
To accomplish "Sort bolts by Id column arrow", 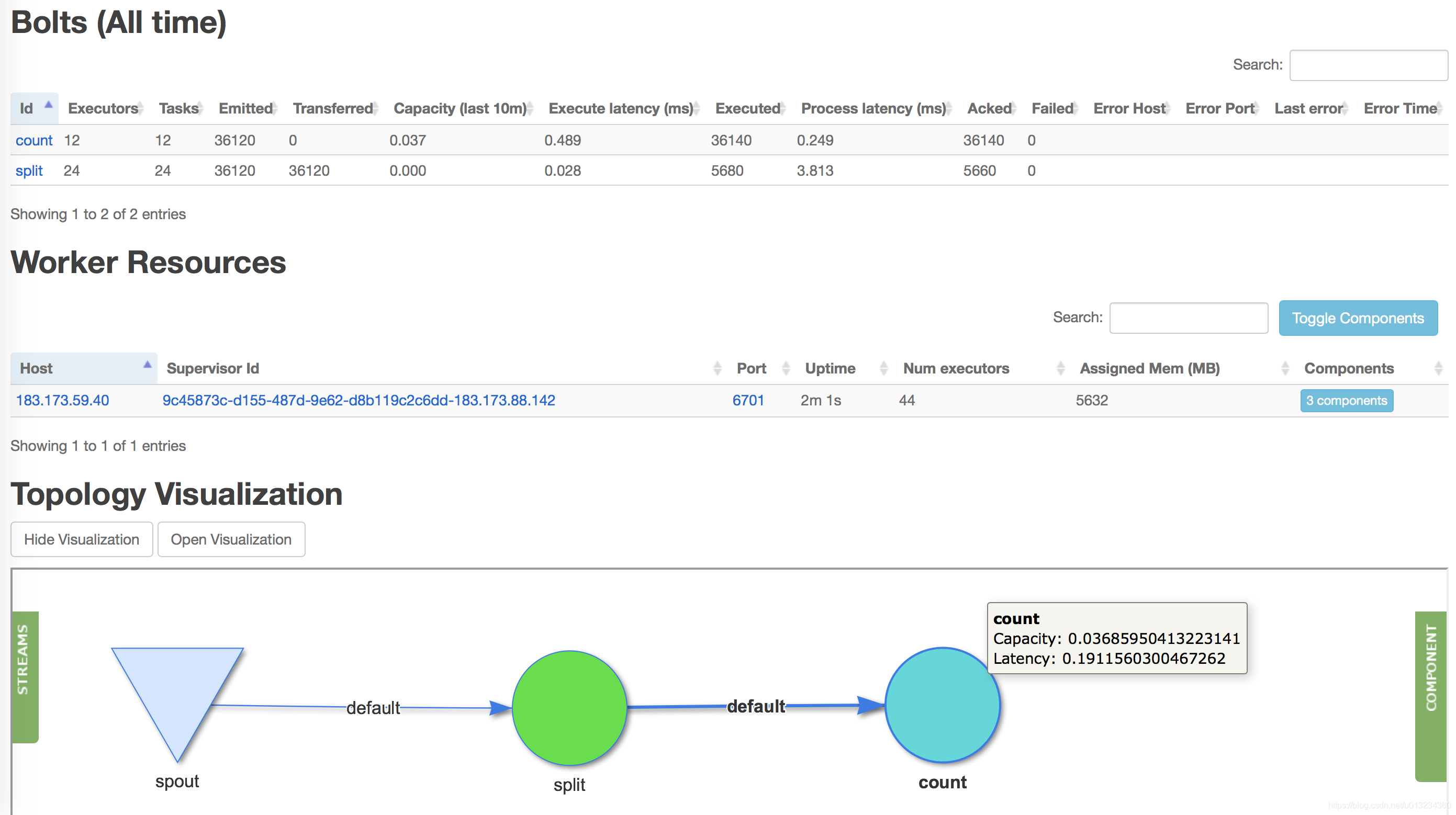I will [49, 106].
